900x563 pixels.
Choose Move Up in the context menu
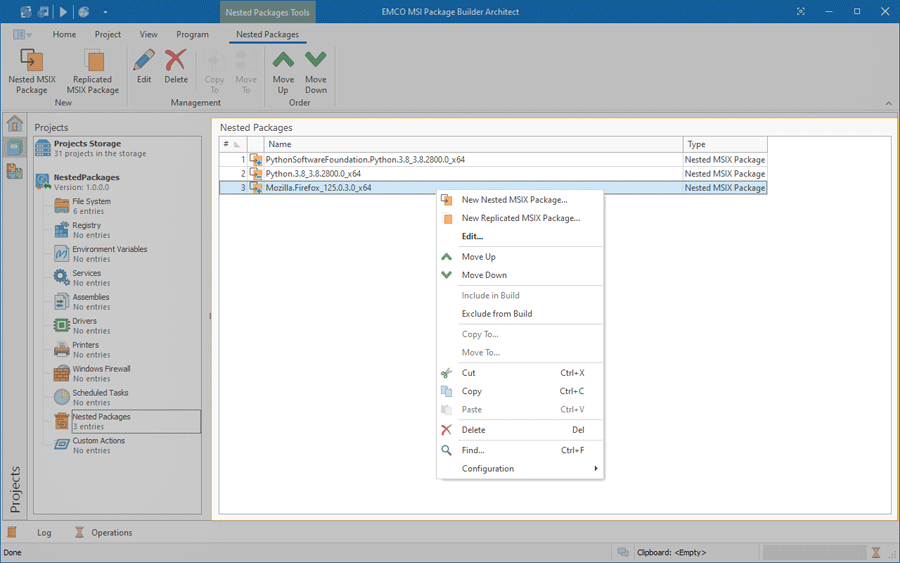[520, 257]
